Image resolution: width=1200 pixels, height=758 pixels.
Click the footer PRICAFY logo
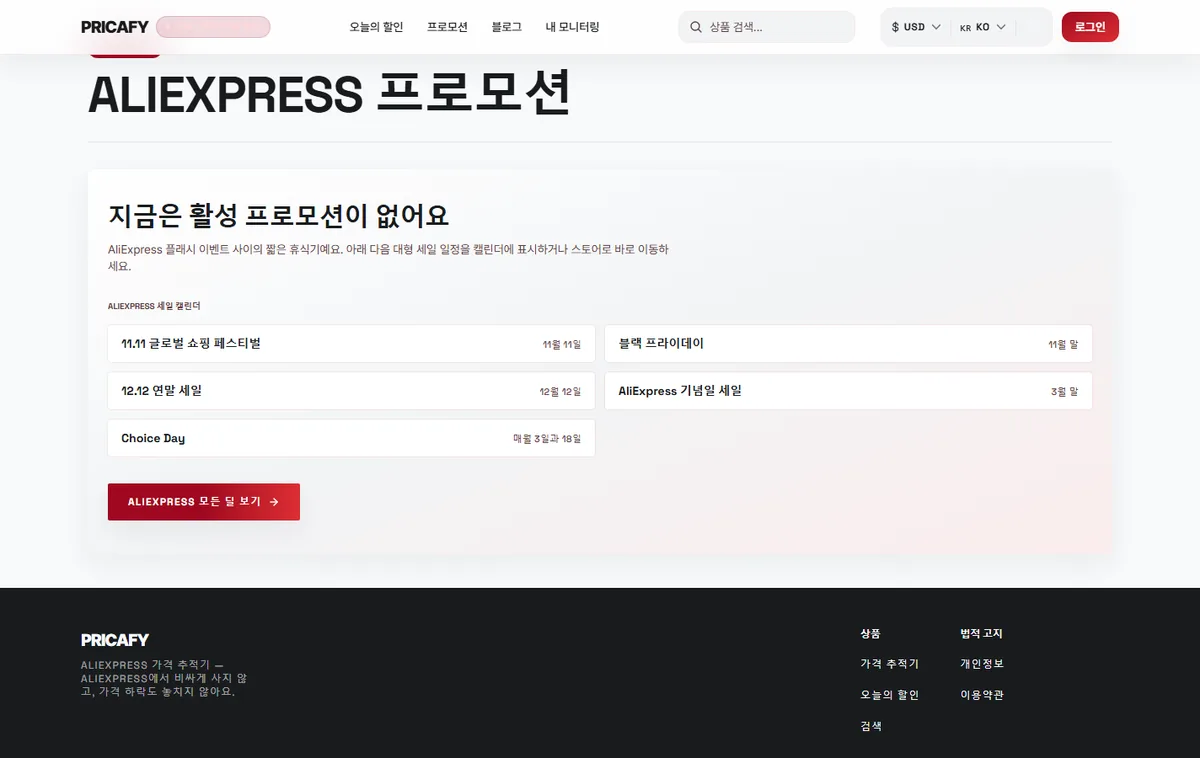click(x=115, y=640)
